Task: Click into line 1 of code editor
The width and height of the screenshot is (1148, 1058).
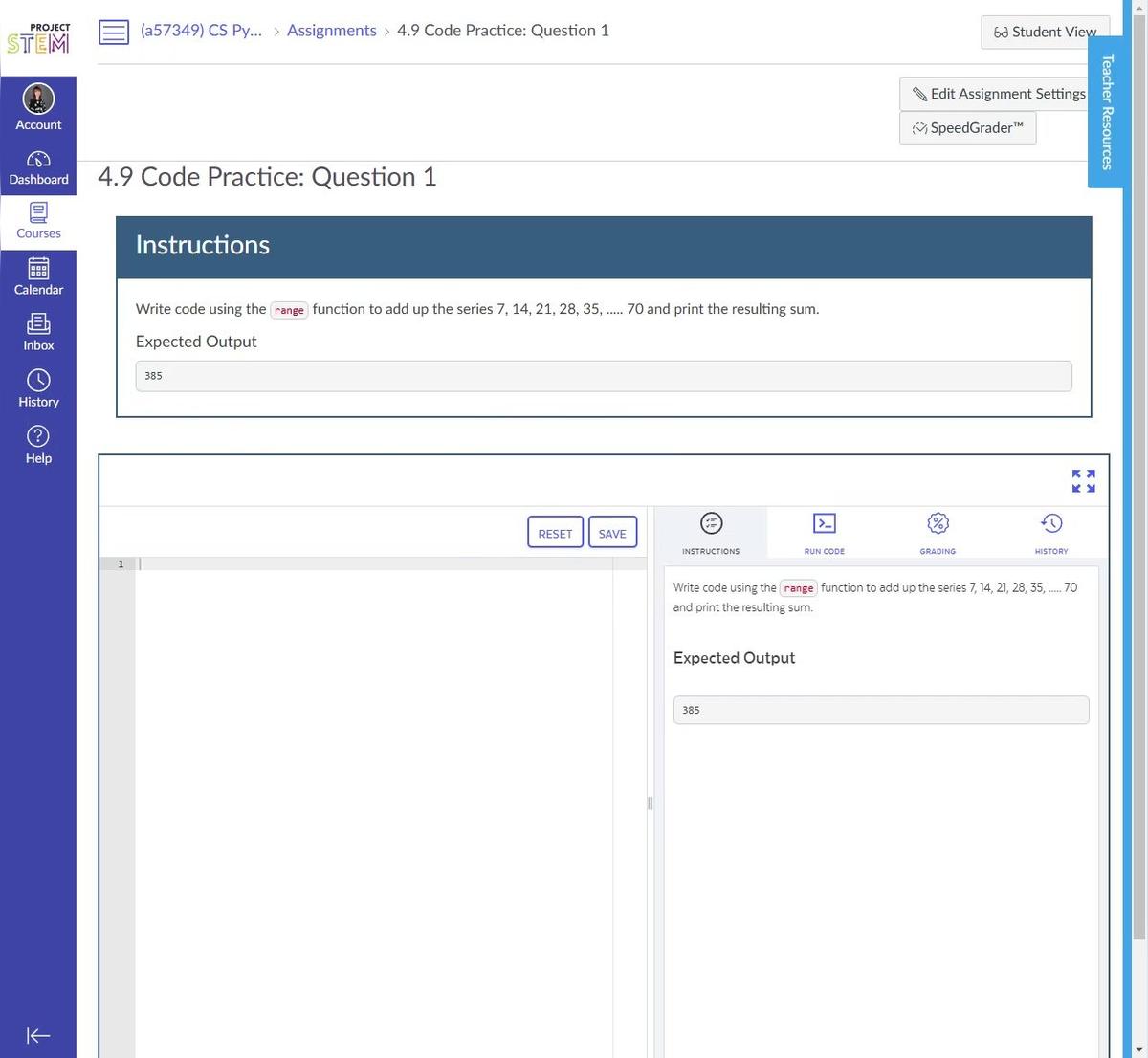Action: pyautogui.click(x=287, y=564)
